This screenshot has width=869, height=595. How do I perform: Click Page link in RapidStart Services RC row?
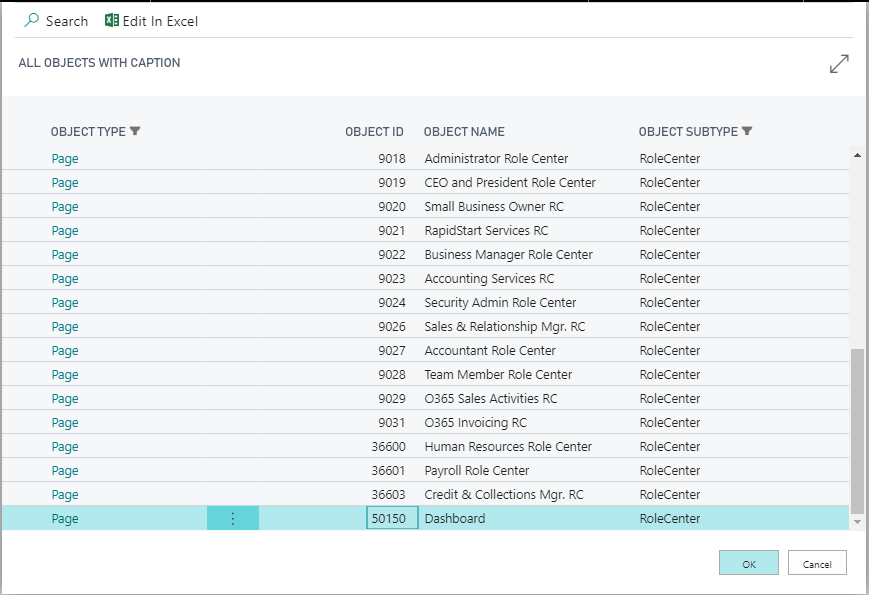pyautogui.click(x=65, y=230)
